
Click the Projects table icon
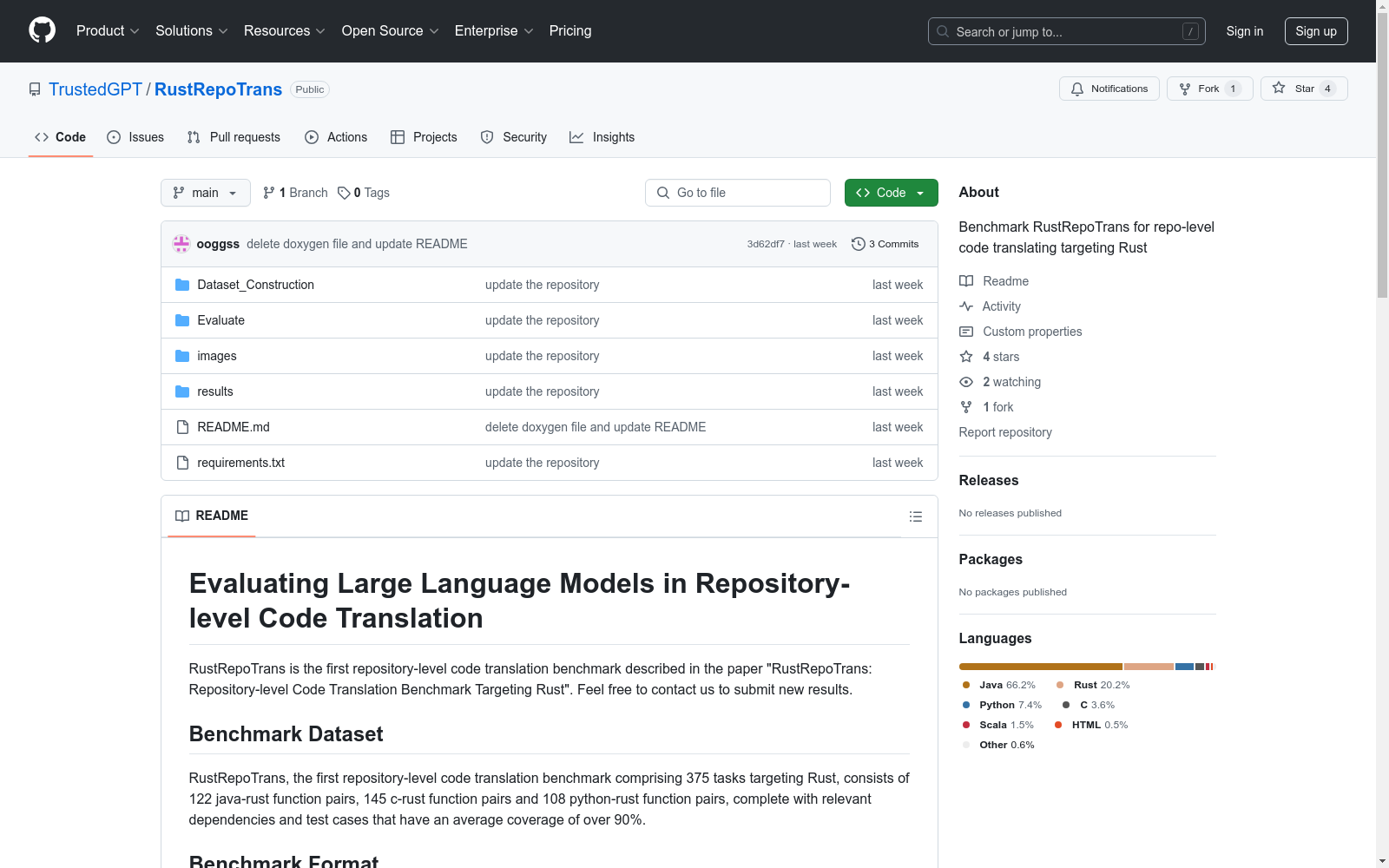pyautogui.click(x=398, y=137)
